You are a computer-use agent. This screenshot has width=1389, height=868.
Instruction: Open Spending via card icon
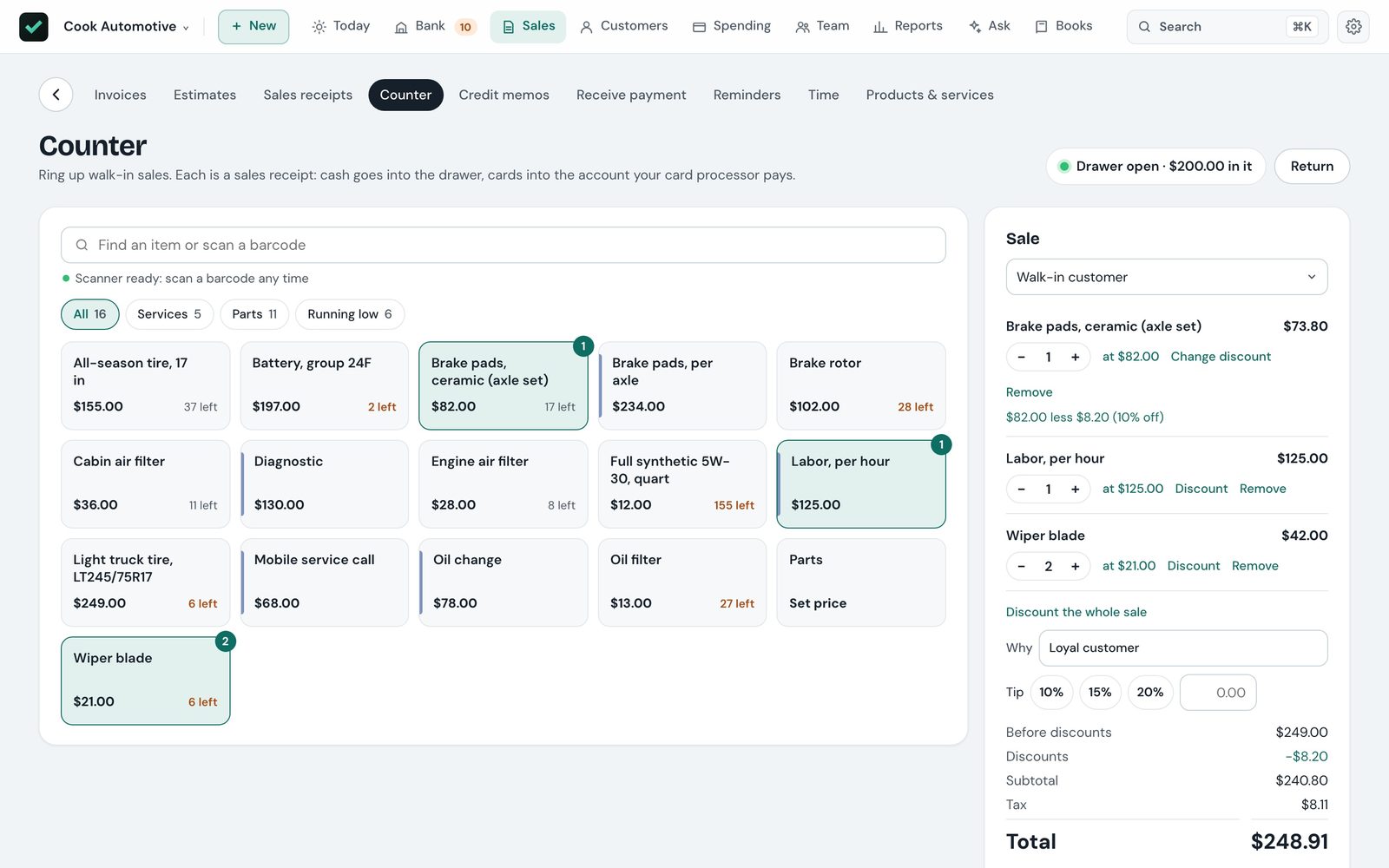coord(731,27)
